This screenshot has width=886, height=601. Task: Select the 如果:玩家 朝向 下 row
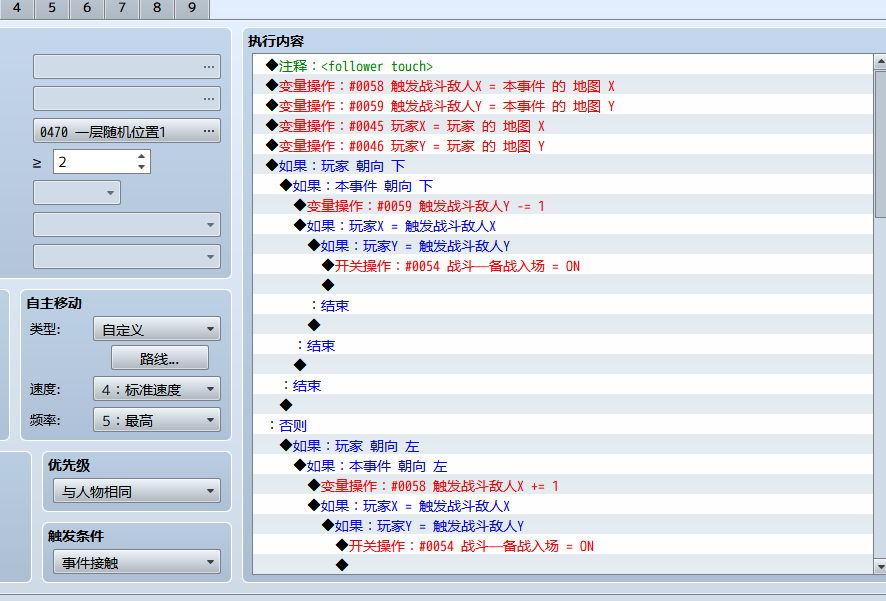(x=563, y=166)
